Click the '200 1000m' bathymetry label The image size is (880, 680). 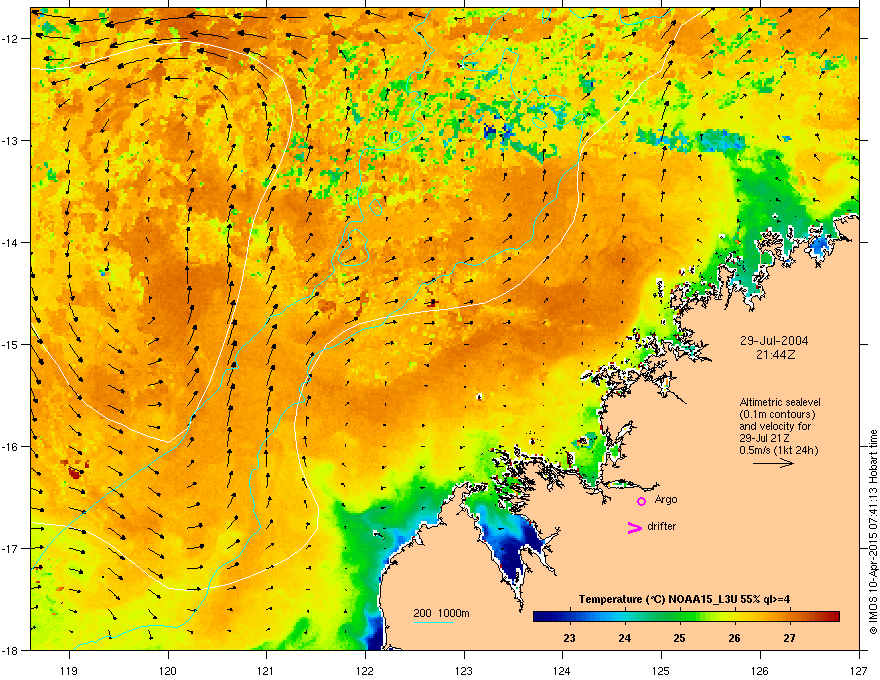click(441, 613)
